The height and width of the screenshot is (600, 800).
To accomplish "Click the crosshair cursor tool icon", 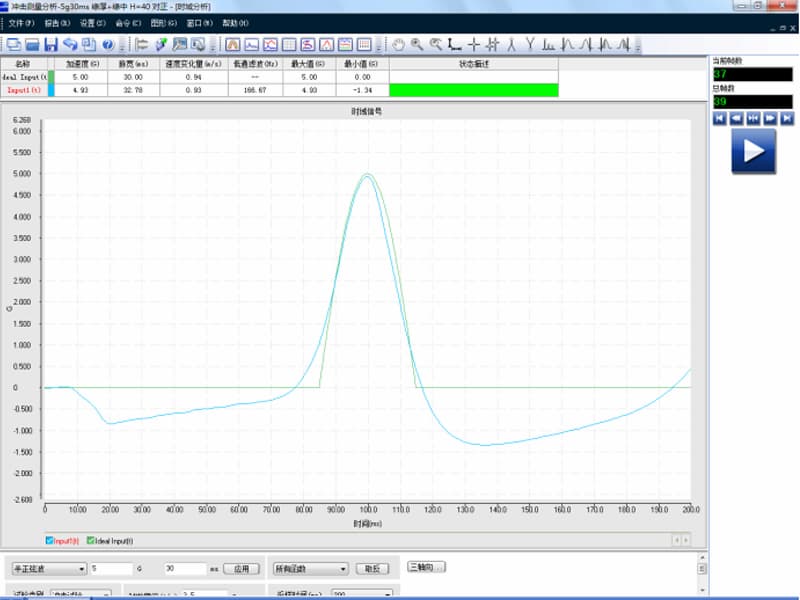I will click(x=473, y=44).
